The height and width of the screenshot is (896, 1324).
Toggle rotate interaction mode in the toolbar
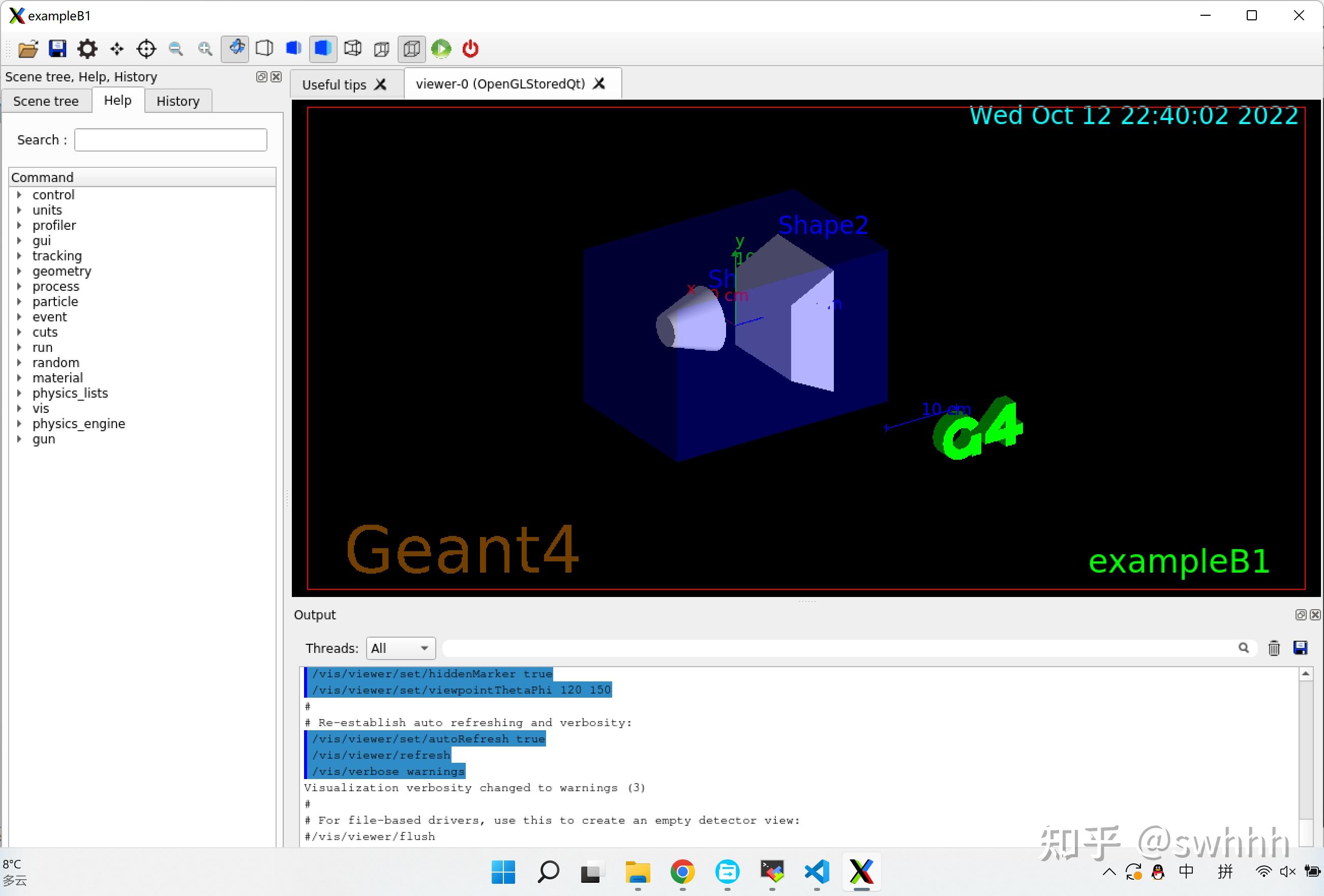(x=235, y=49)
